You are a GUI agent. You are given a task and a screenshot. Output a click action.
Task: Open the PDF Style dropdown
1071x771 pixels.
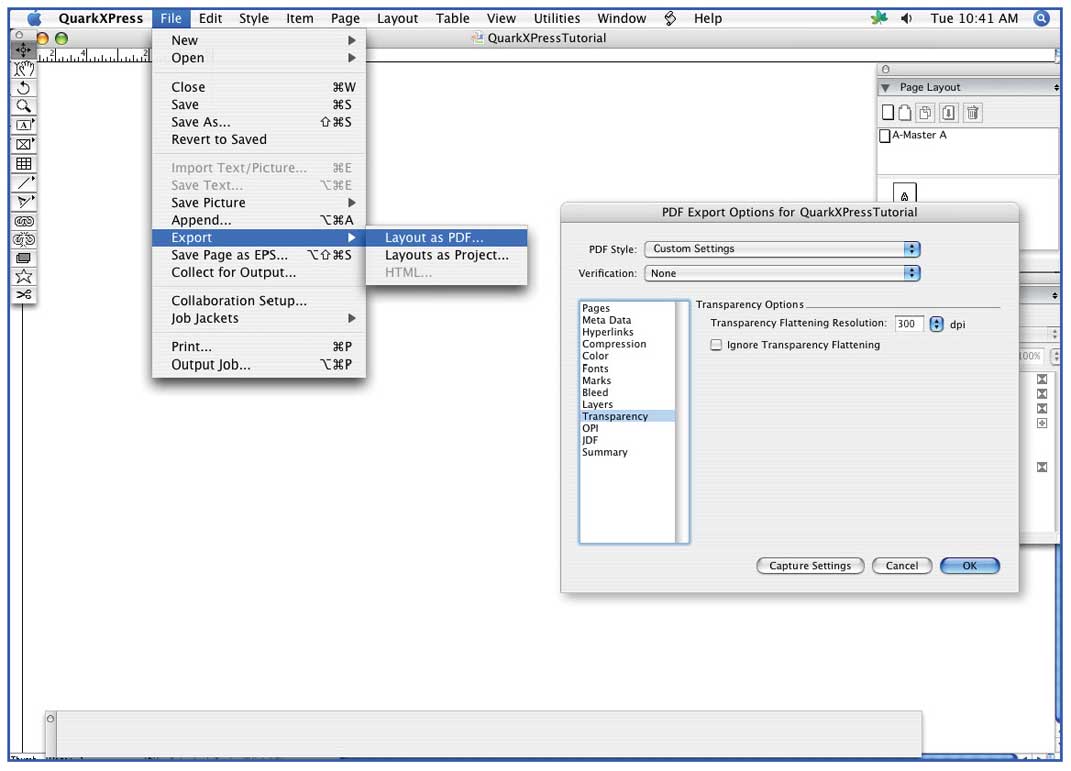[x=782, y=249]
